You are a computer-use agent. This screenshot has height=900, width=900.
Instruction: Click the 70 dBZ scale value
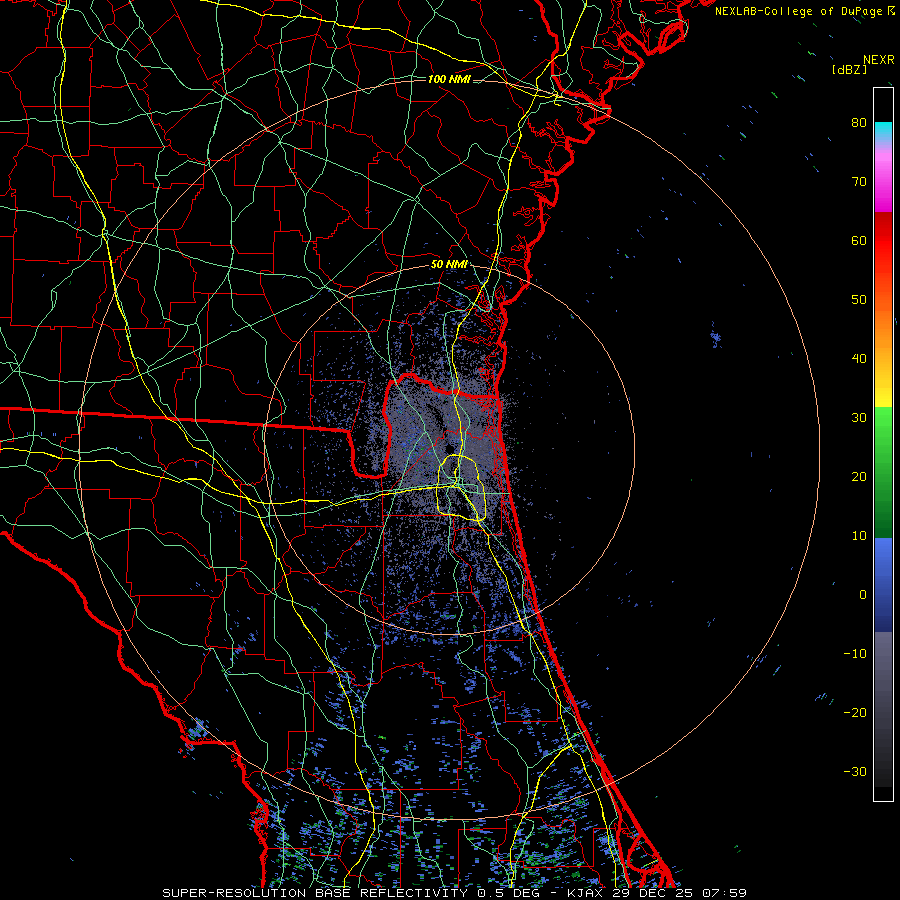859,181
